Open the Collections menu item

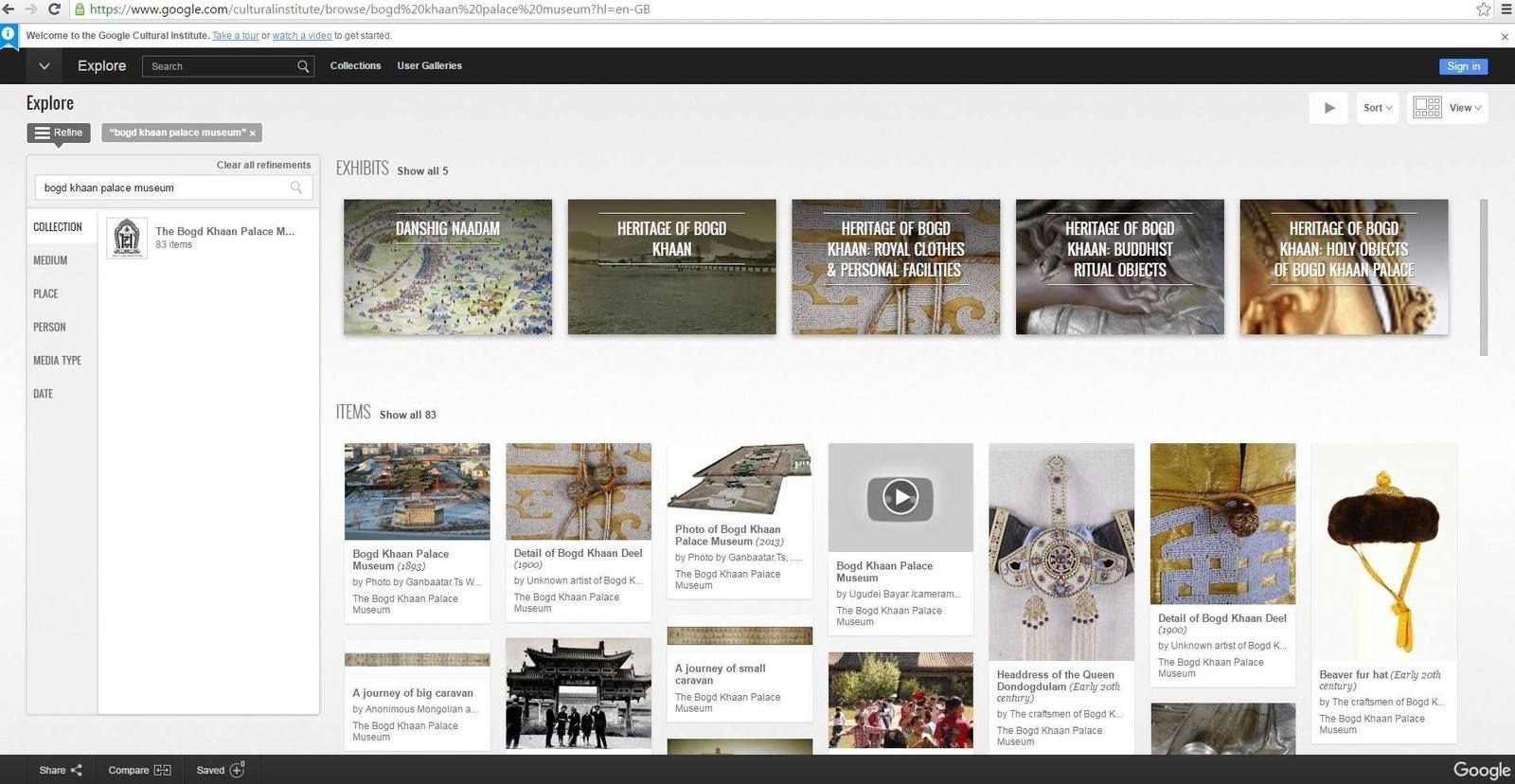pyautogui.click(x=355, y=66)
